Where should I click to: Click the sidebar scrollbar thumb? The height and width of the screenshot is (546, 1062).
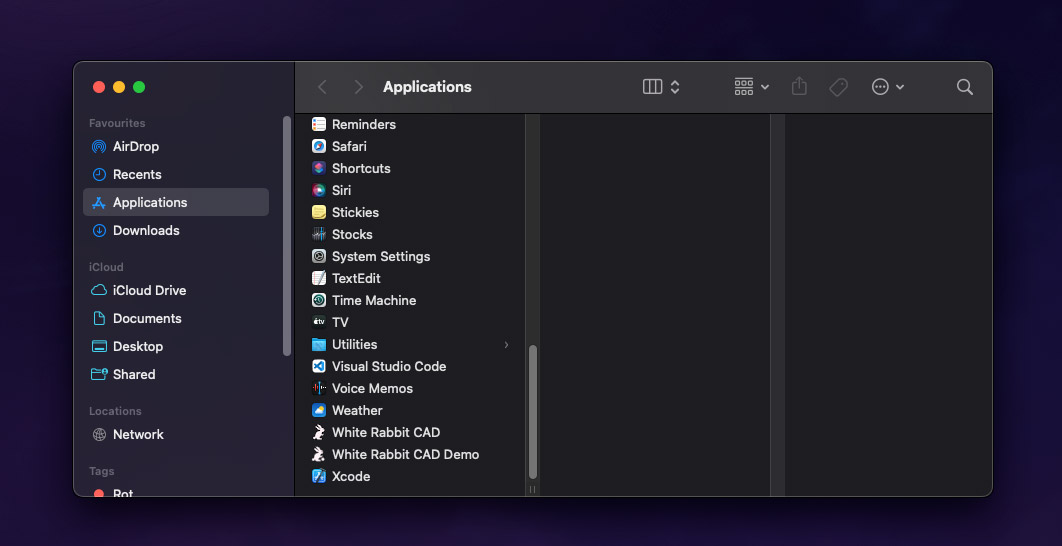coord(287,235)
